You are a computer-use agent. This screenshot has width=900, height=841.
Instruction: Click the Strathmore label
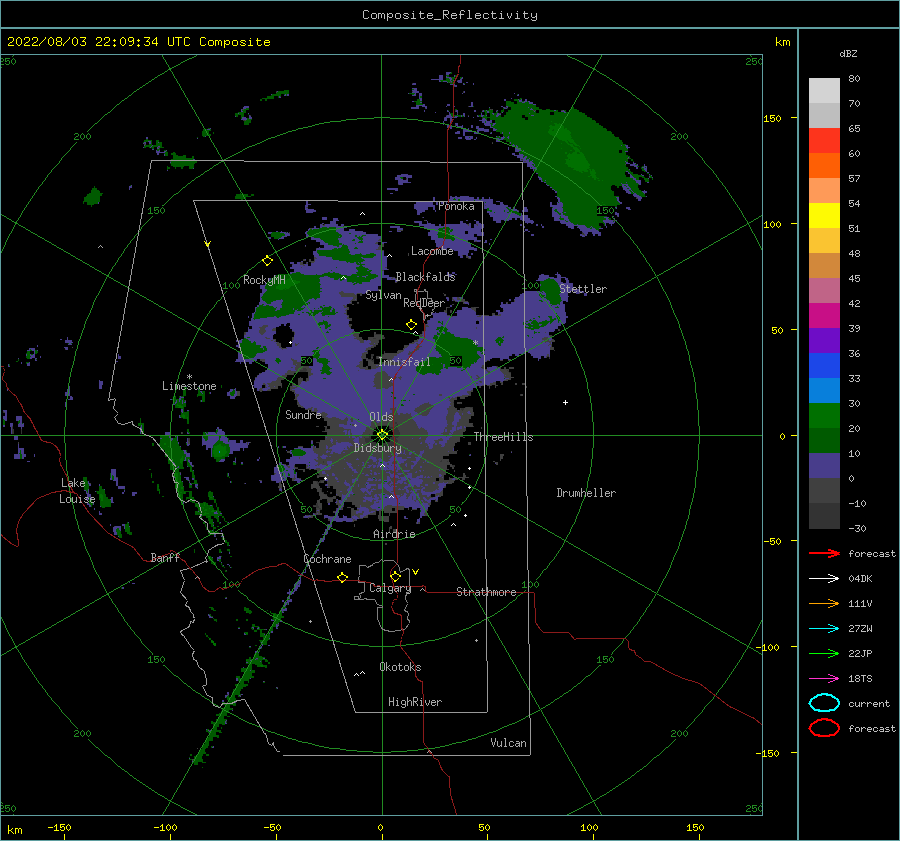(486, 592)
